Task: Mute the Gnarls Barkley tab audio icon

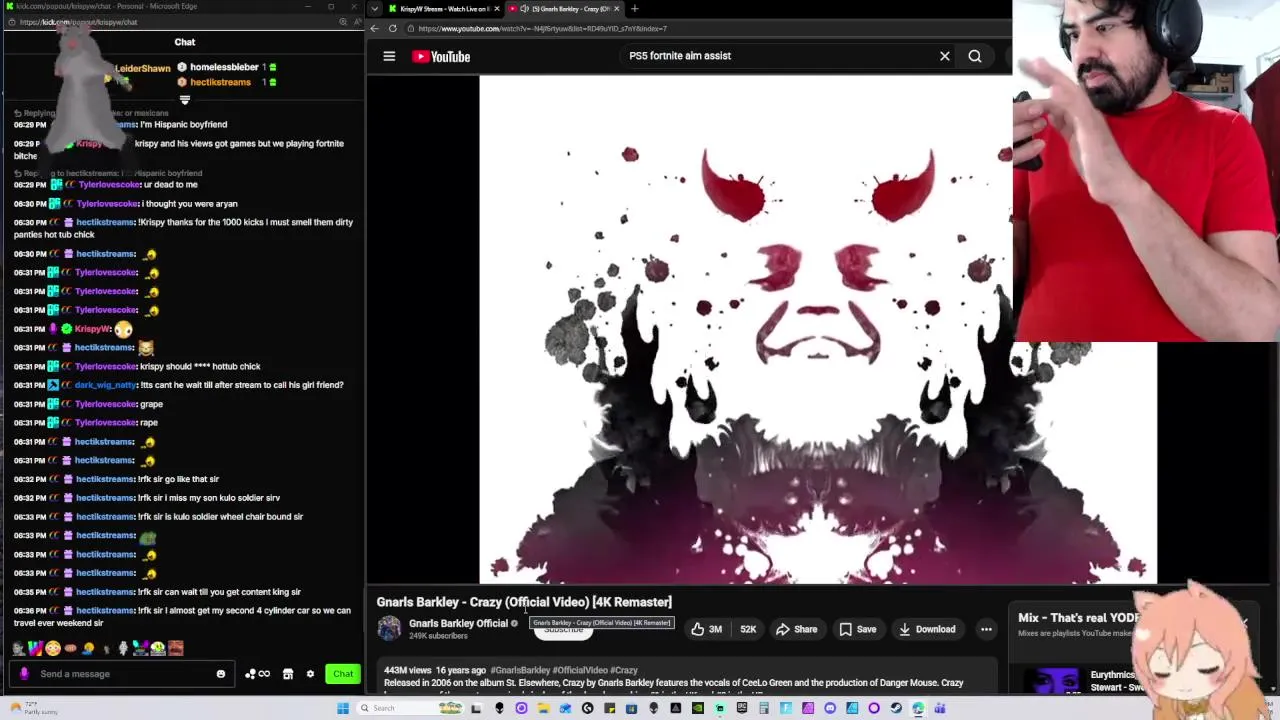Action: [x=524, y=8]
